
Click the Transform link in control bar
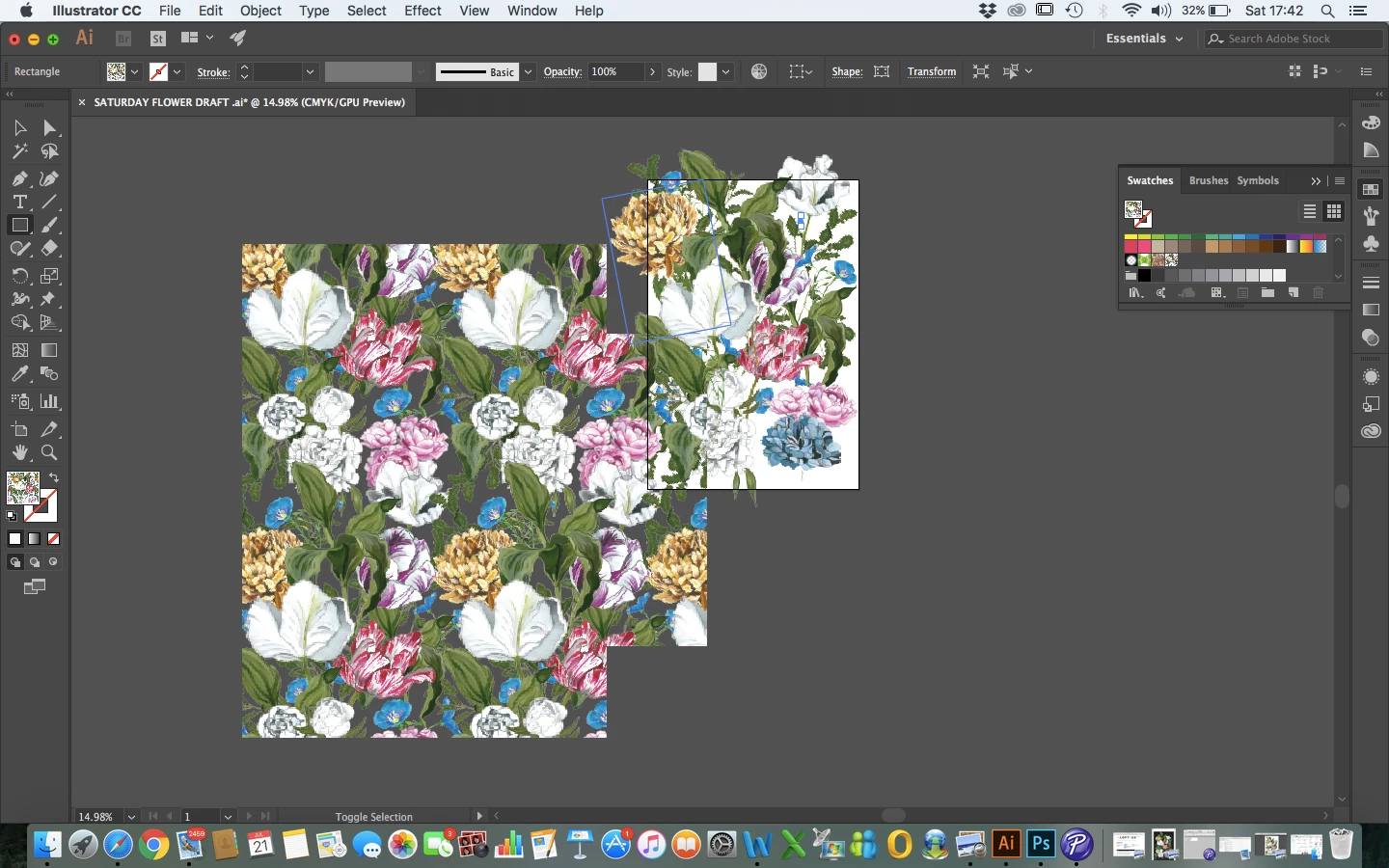(x=931, y=72)
